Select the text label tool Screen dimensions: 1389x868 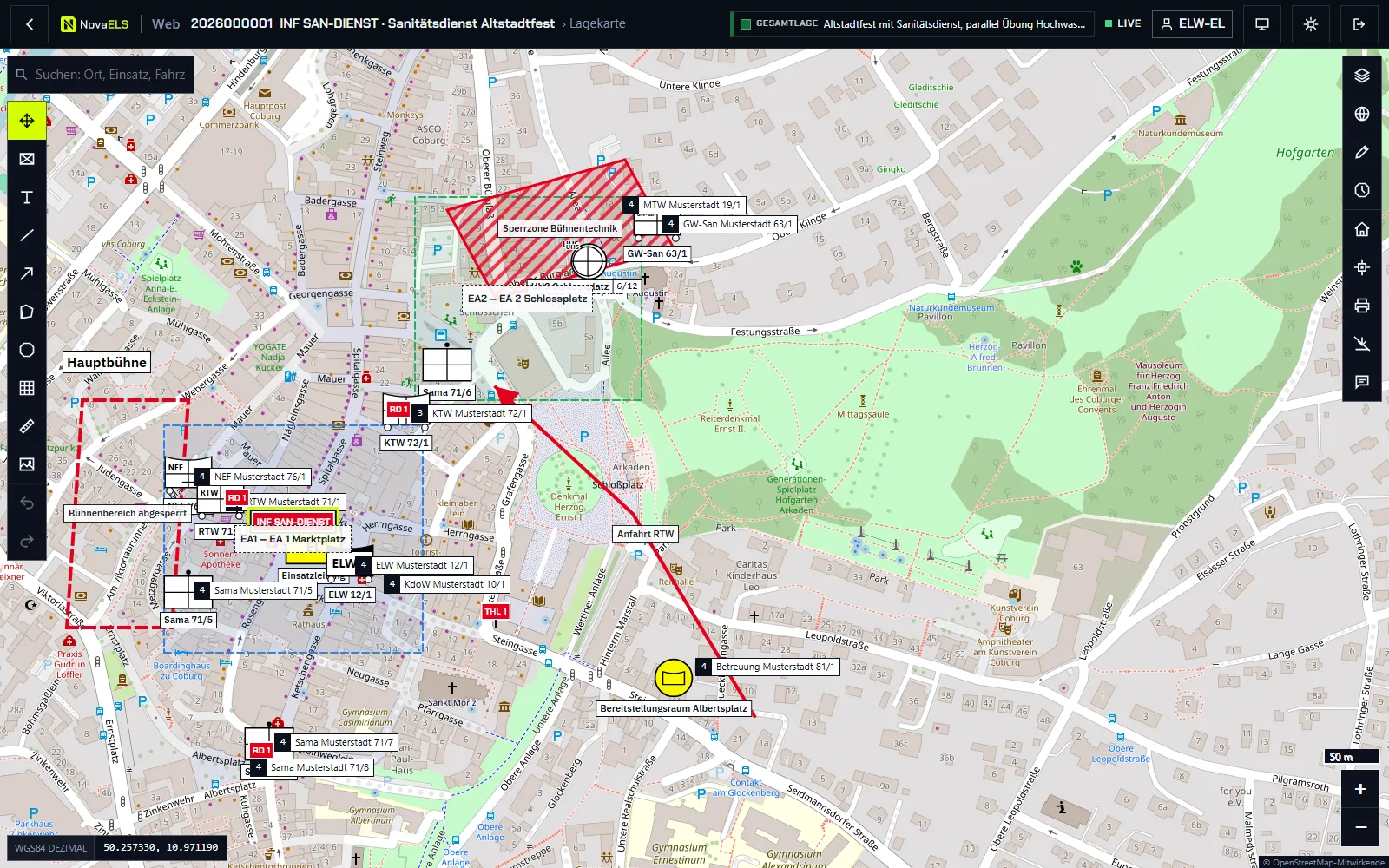pyautogui.click(x=27, y=197)
